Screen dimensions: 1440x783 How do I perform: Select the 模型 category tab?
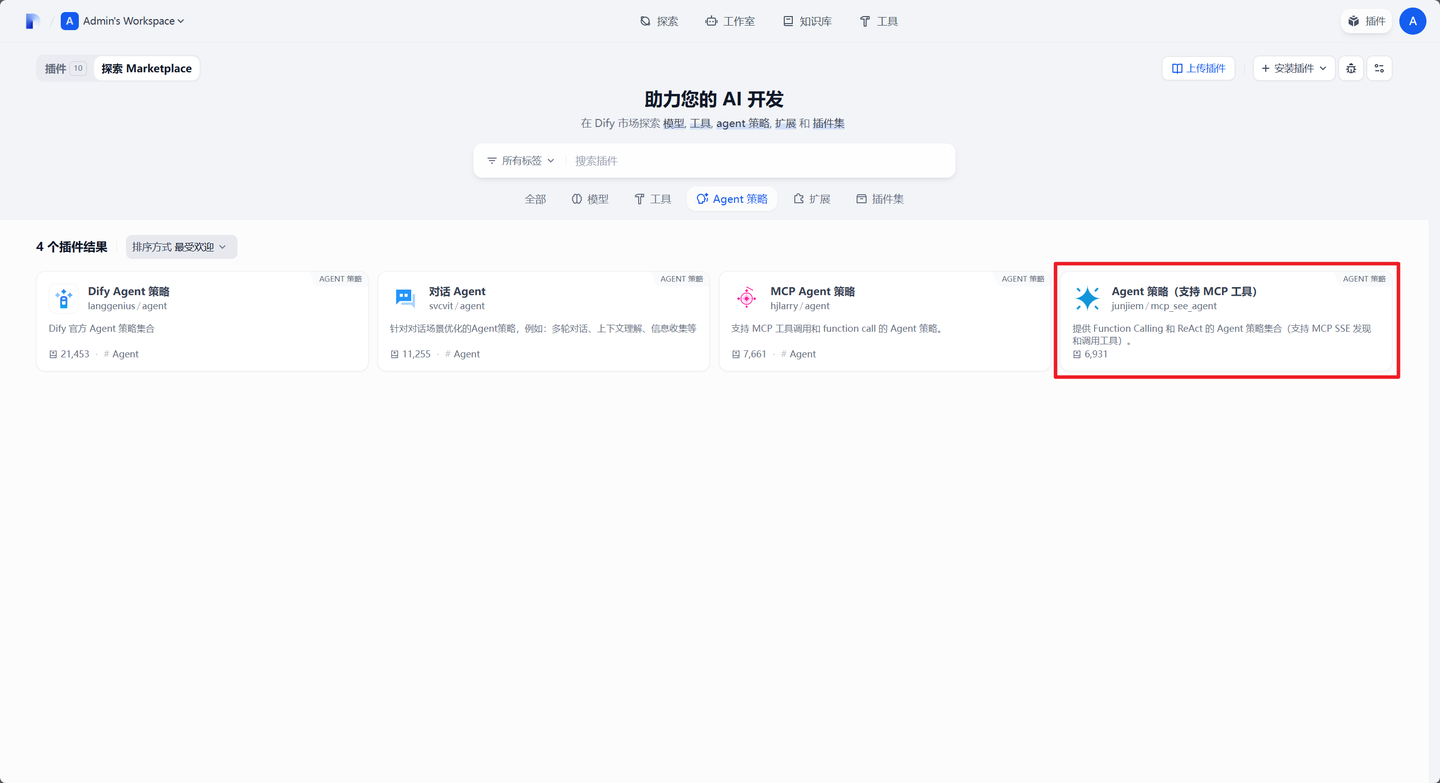click(x=590, y=199)
